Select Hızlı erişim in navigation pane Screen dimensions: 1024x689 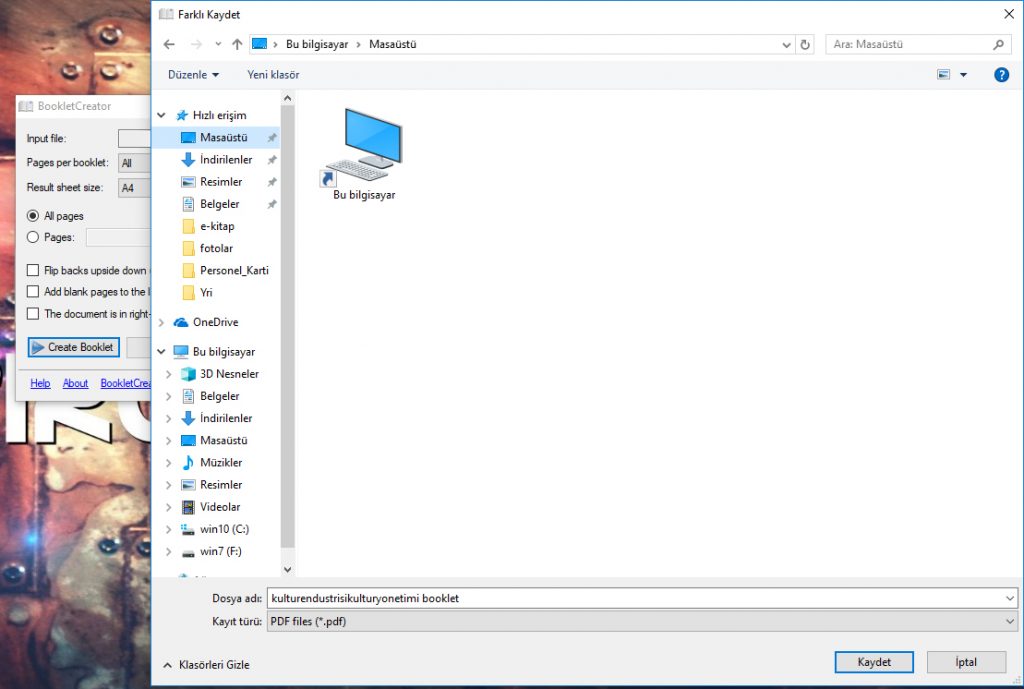tap(219, 115)
